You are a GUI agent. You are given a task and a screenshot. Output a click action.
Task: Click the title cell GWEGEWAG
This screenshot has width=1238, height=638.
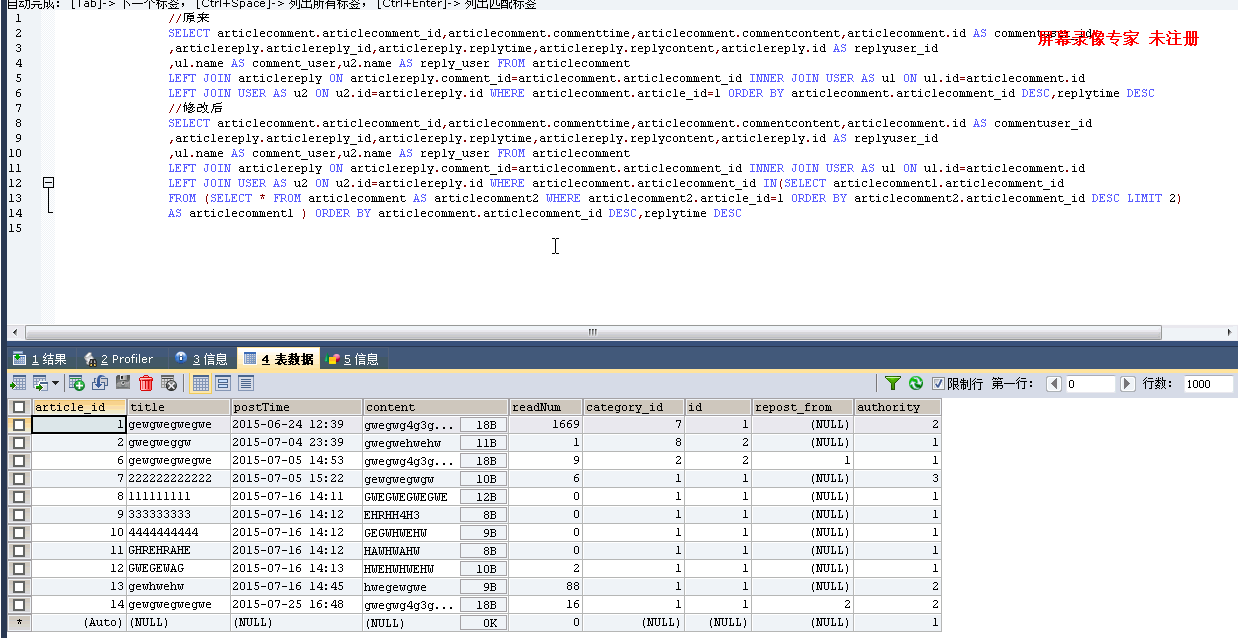click(x=178, y=569)
